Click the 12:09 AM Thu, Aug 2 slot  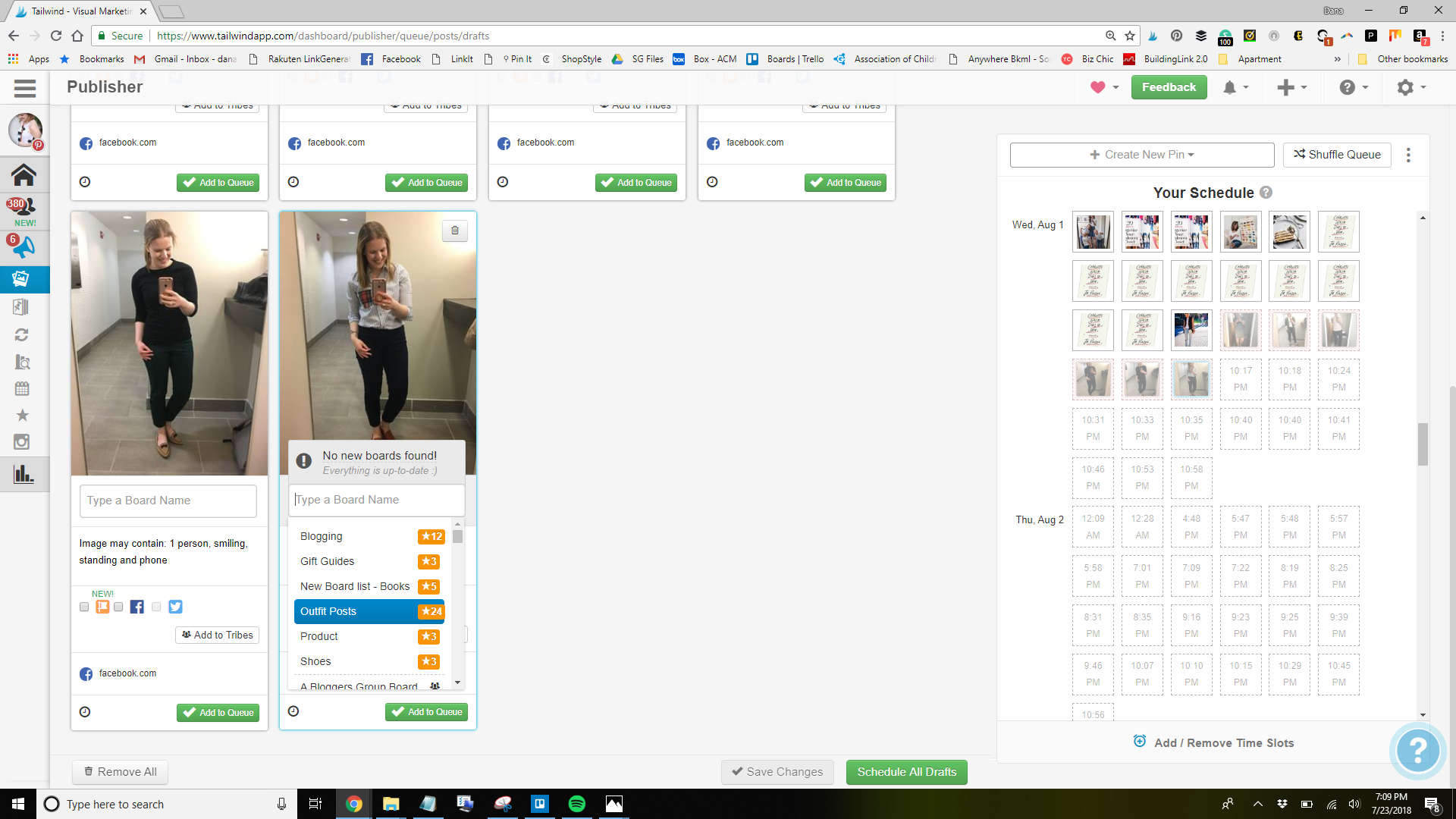point(1093,527)
